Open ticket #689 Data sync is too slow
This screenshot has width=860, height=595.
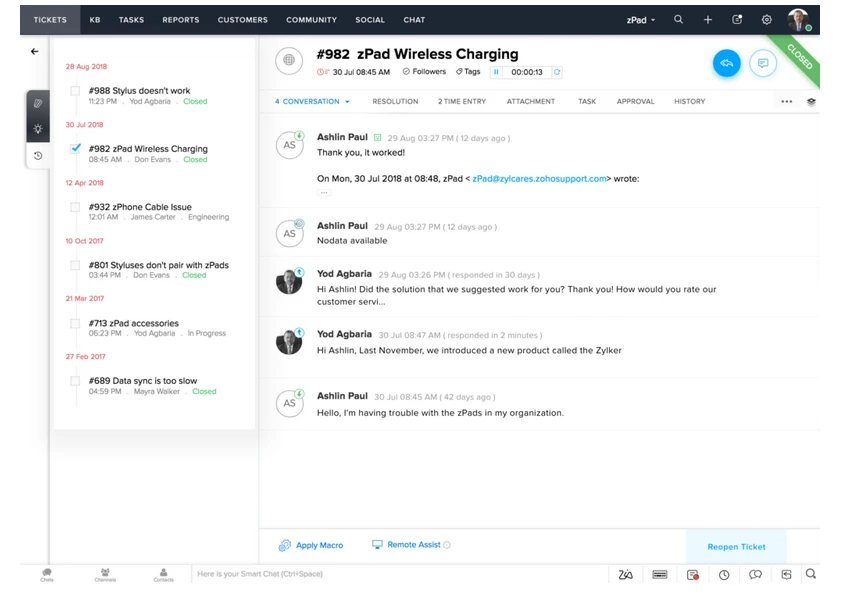click(143, 381)
